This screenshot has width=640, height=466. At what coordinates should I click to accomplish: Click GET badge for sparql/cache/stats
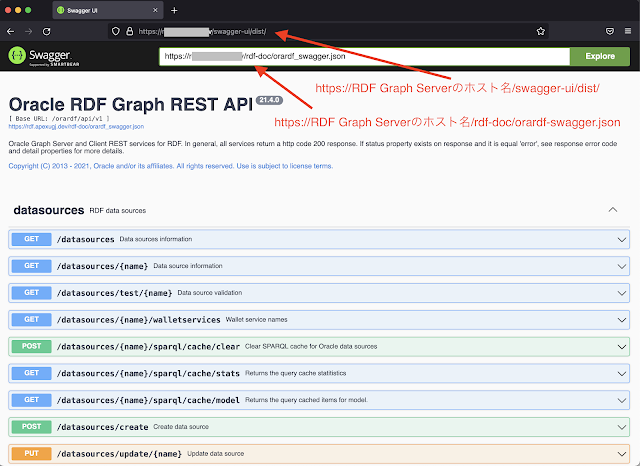point(31,373)
